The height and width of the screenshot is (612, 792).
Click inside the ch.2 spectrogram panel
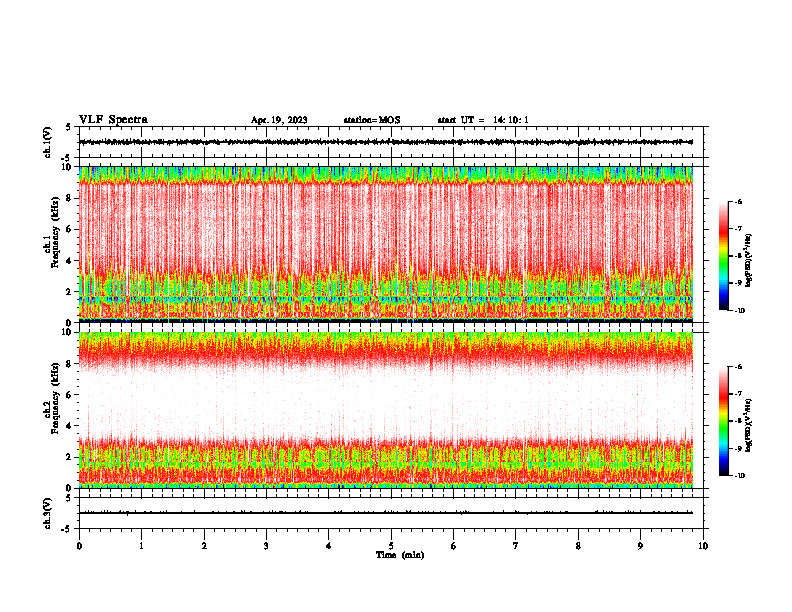[385, 410]
